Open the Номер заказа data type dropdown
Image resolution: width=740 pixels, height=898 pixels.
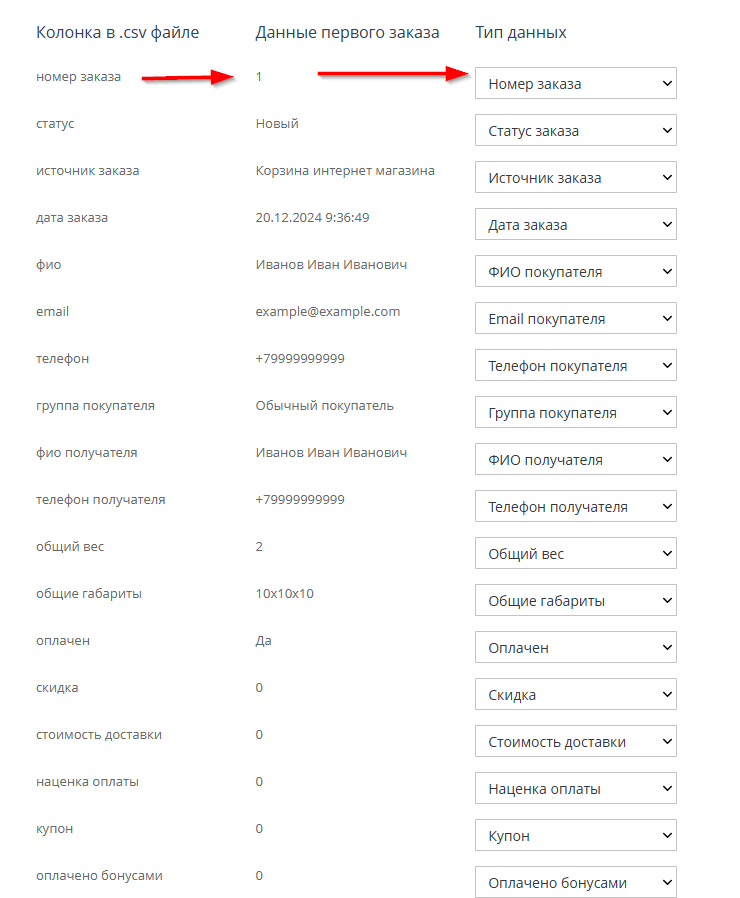[x=575, y=84]
